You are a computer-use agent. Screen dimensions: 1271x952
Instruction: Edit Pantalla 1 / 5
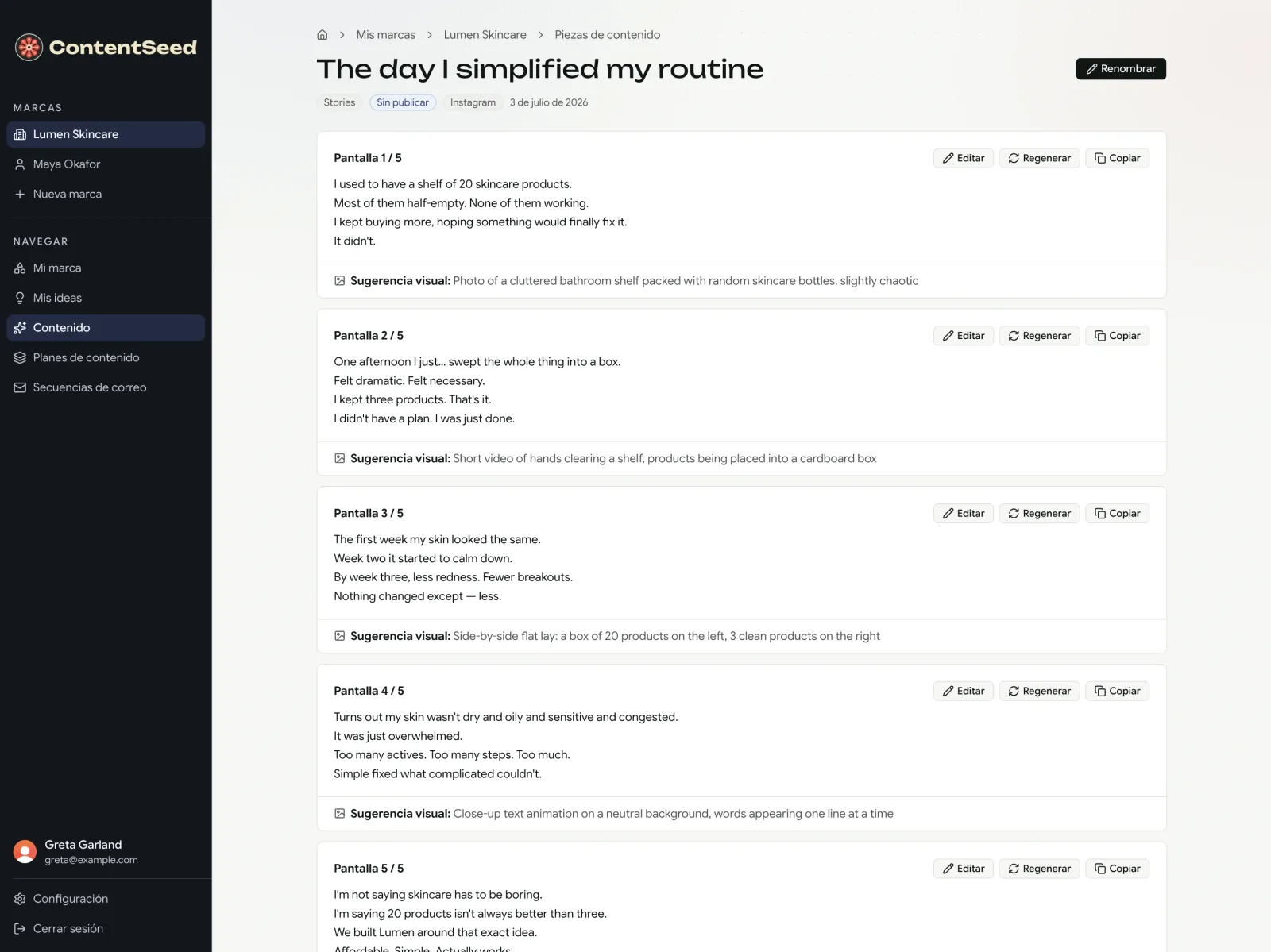(x=963, y=158)
